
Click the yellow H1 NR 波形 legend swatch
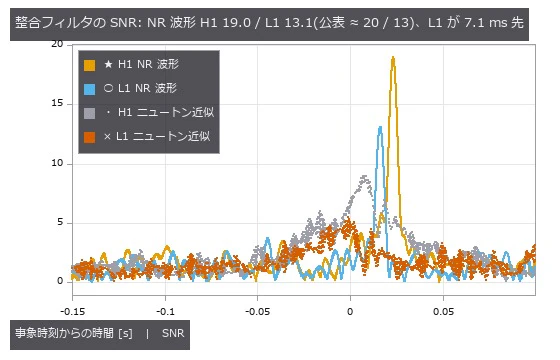pos(89,65)
